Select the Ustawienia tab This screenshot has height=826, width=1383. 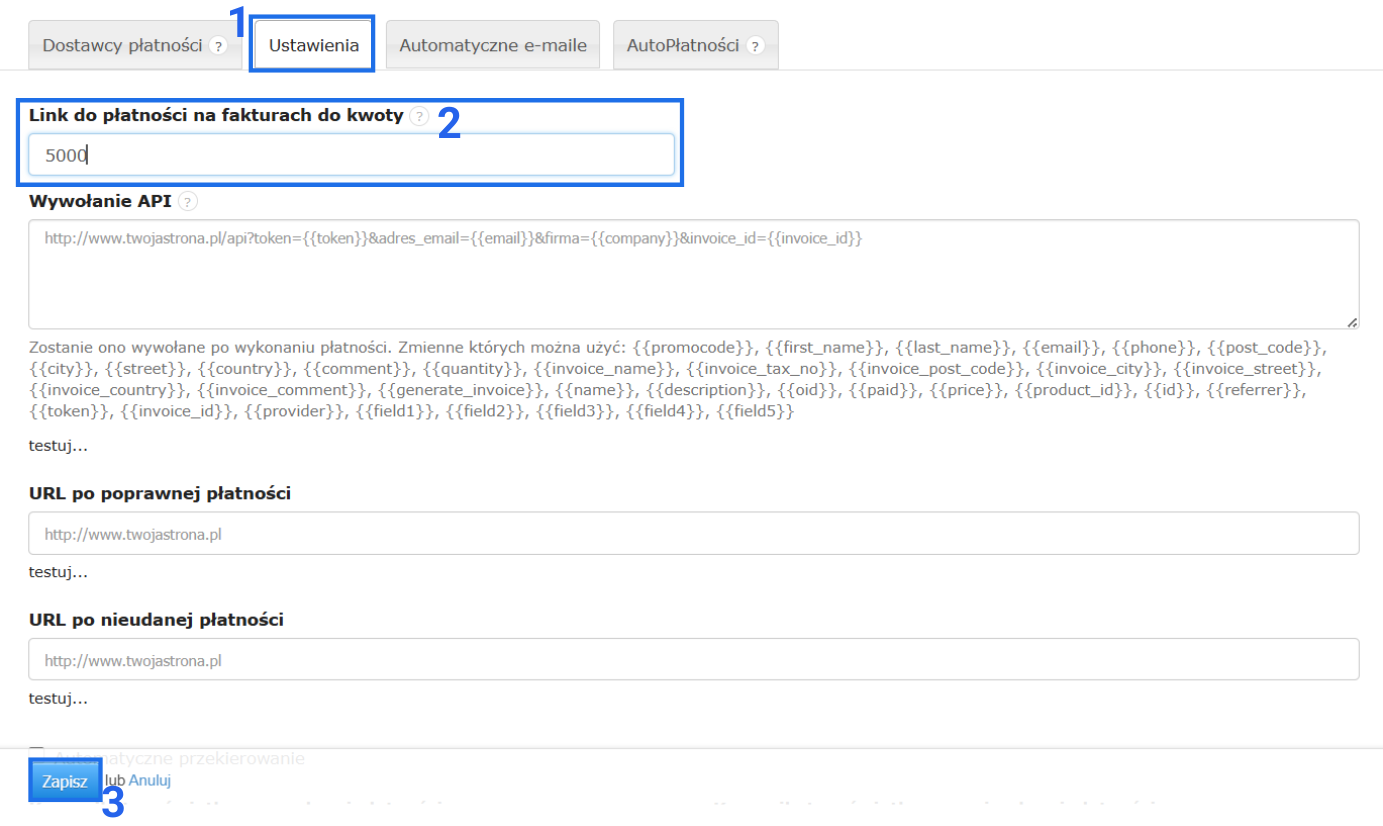tap(314, 45)
